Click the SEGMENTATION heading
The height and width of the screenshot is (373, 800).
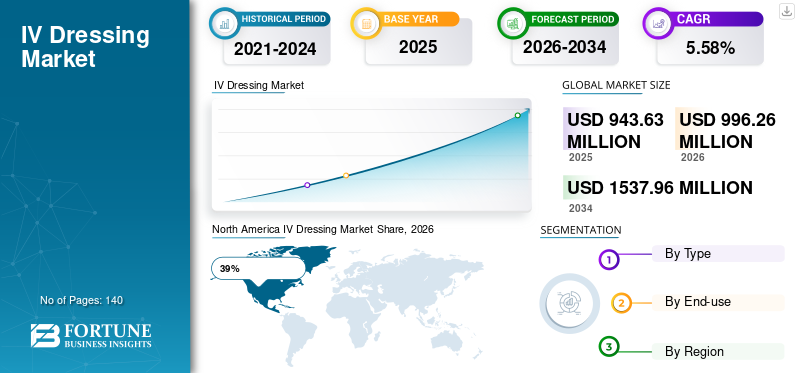[x=581, y=230]
